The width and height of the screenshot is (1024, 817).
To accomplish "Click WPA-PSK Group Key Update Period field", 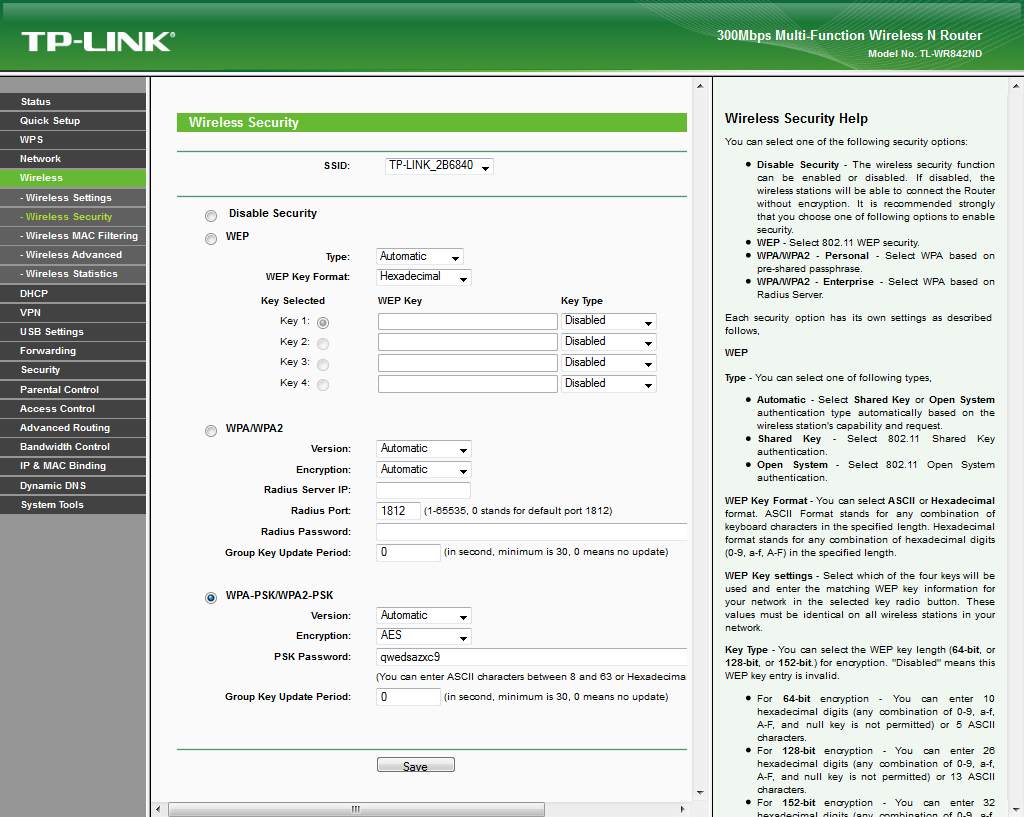I will click(409, 697).
